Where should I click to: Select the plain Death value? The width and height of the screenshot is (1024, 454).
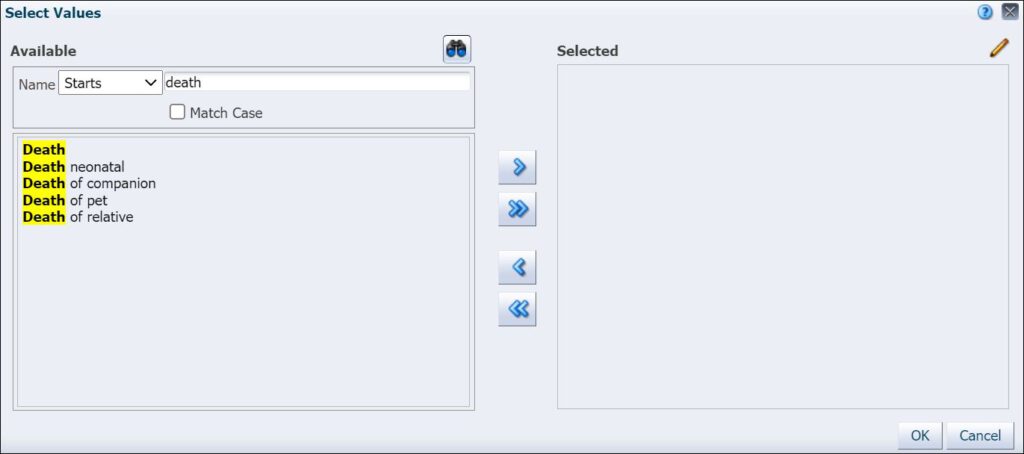44,150
